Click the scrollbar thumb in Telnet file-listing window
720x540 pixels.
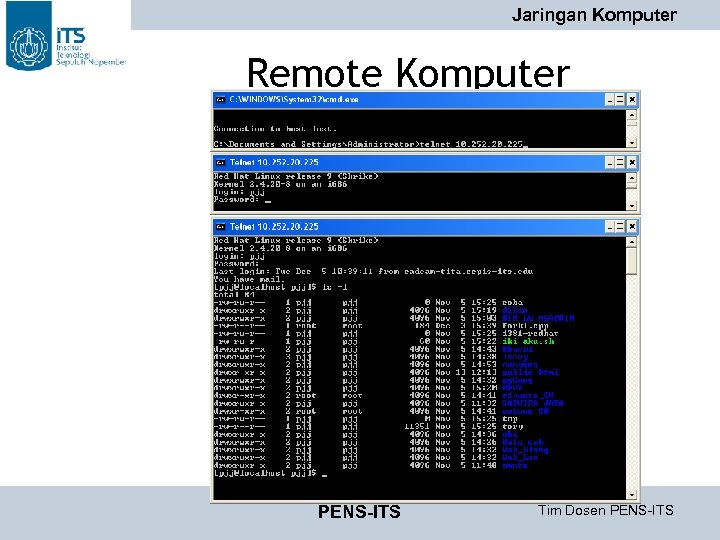[x=632, y=262]
